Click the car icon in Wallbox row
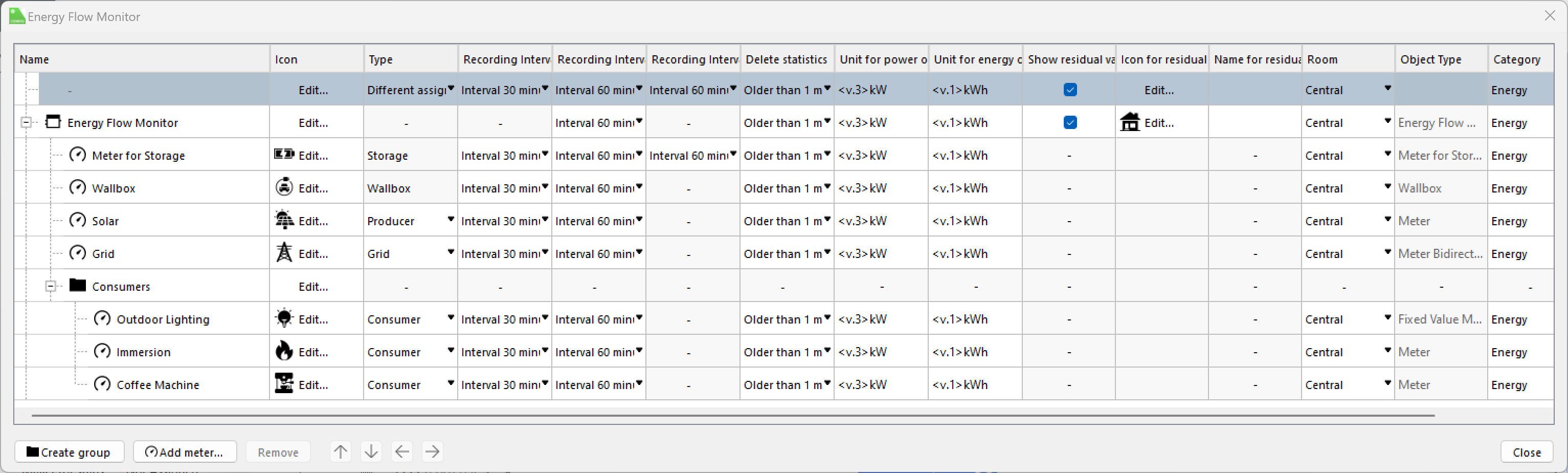This screenshot has width=1568, height=473. click(x=284, y=187)
